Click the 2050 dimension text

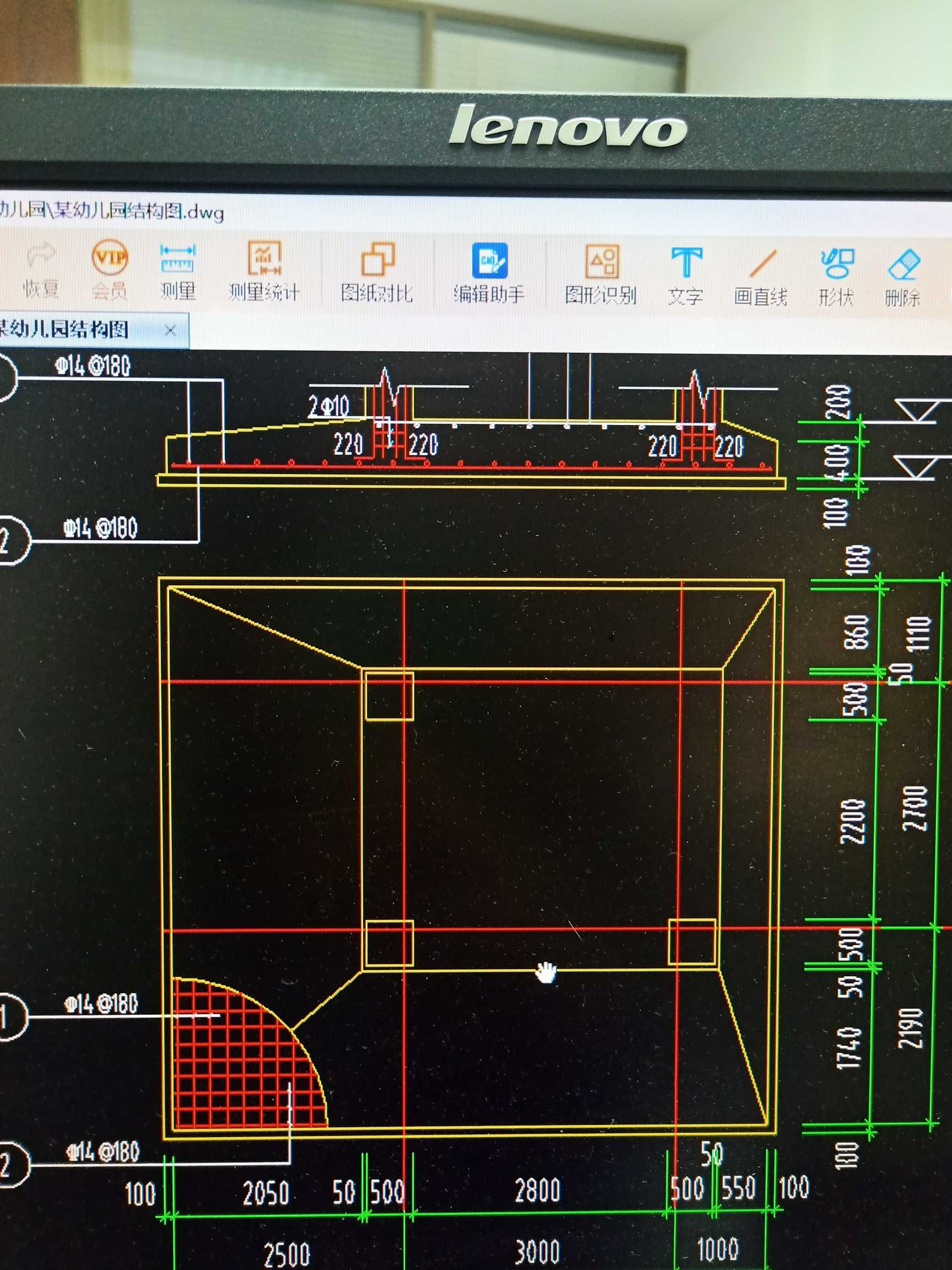pos(266,1193)
